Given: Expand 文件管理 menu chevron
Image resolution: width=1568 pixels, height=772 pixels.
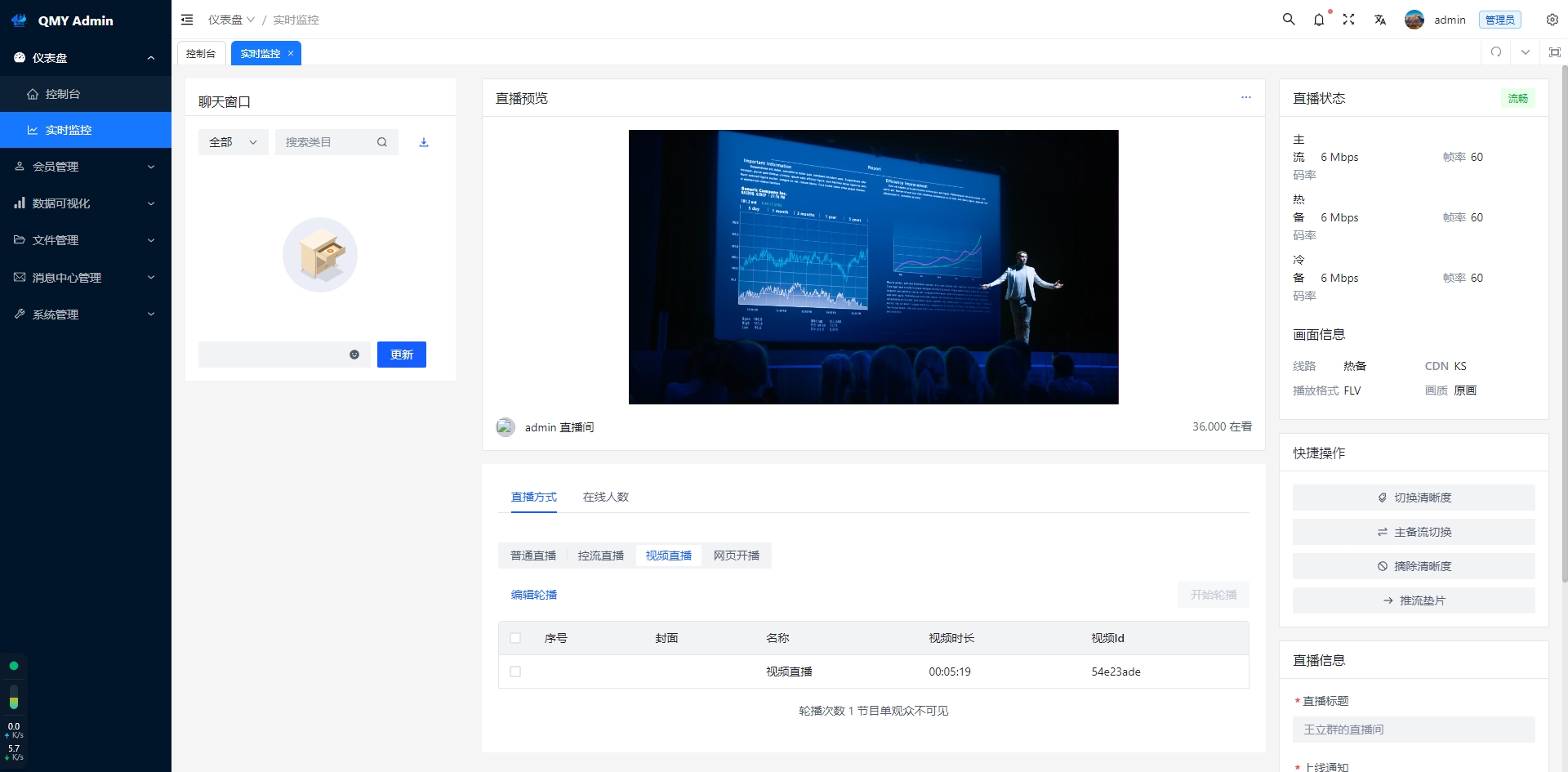Looking at the screenshot, I should click(x=151, y=240).
